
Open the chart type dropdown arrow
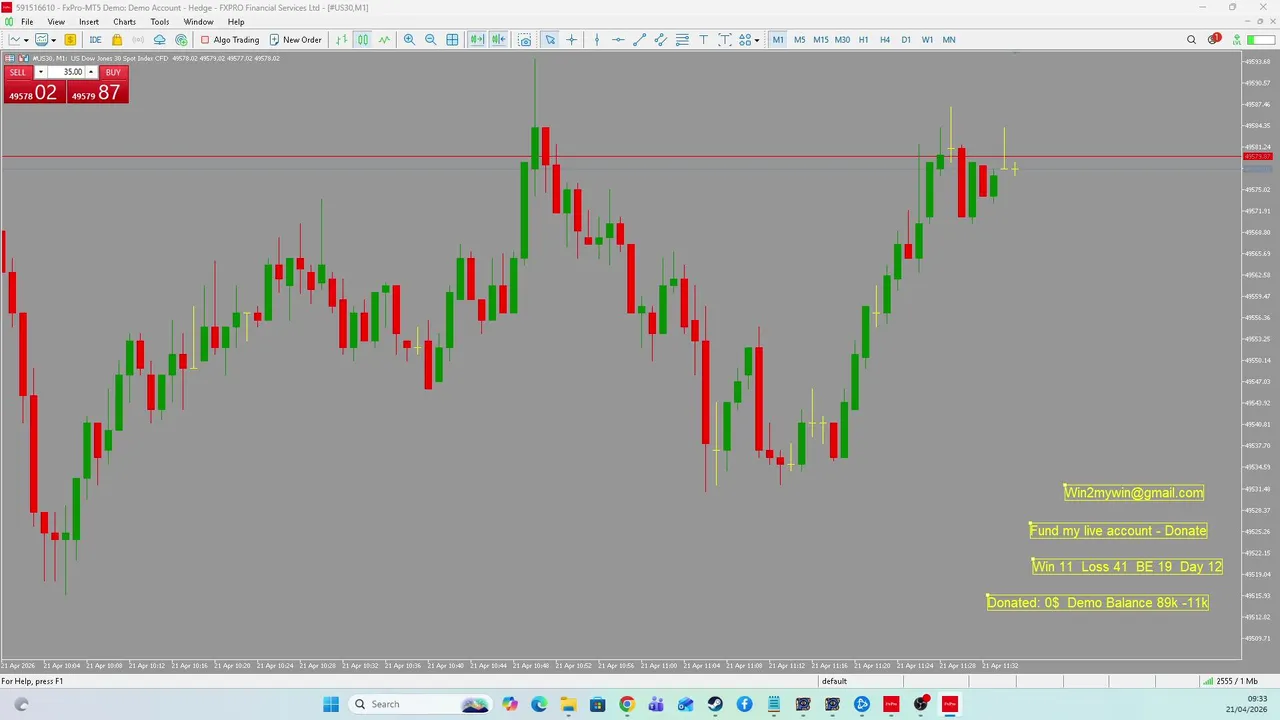(26, 40)
